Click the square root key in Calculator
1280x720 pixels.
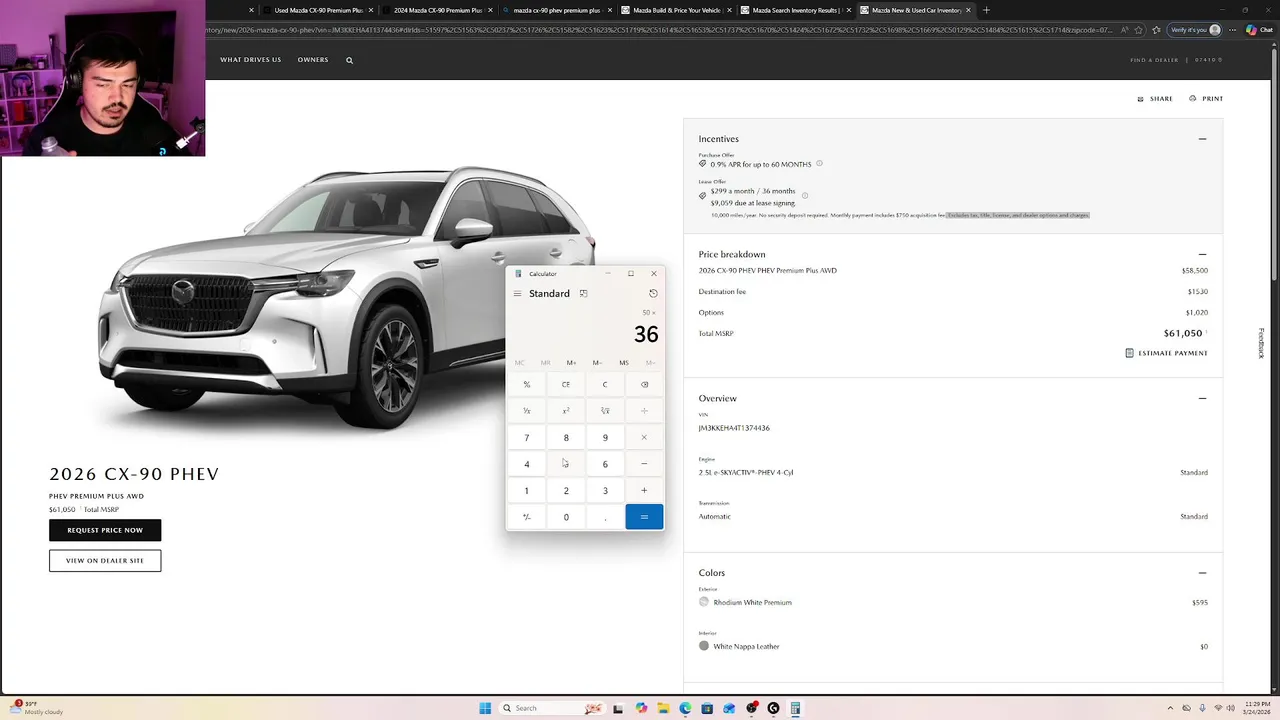coord(605,411)
